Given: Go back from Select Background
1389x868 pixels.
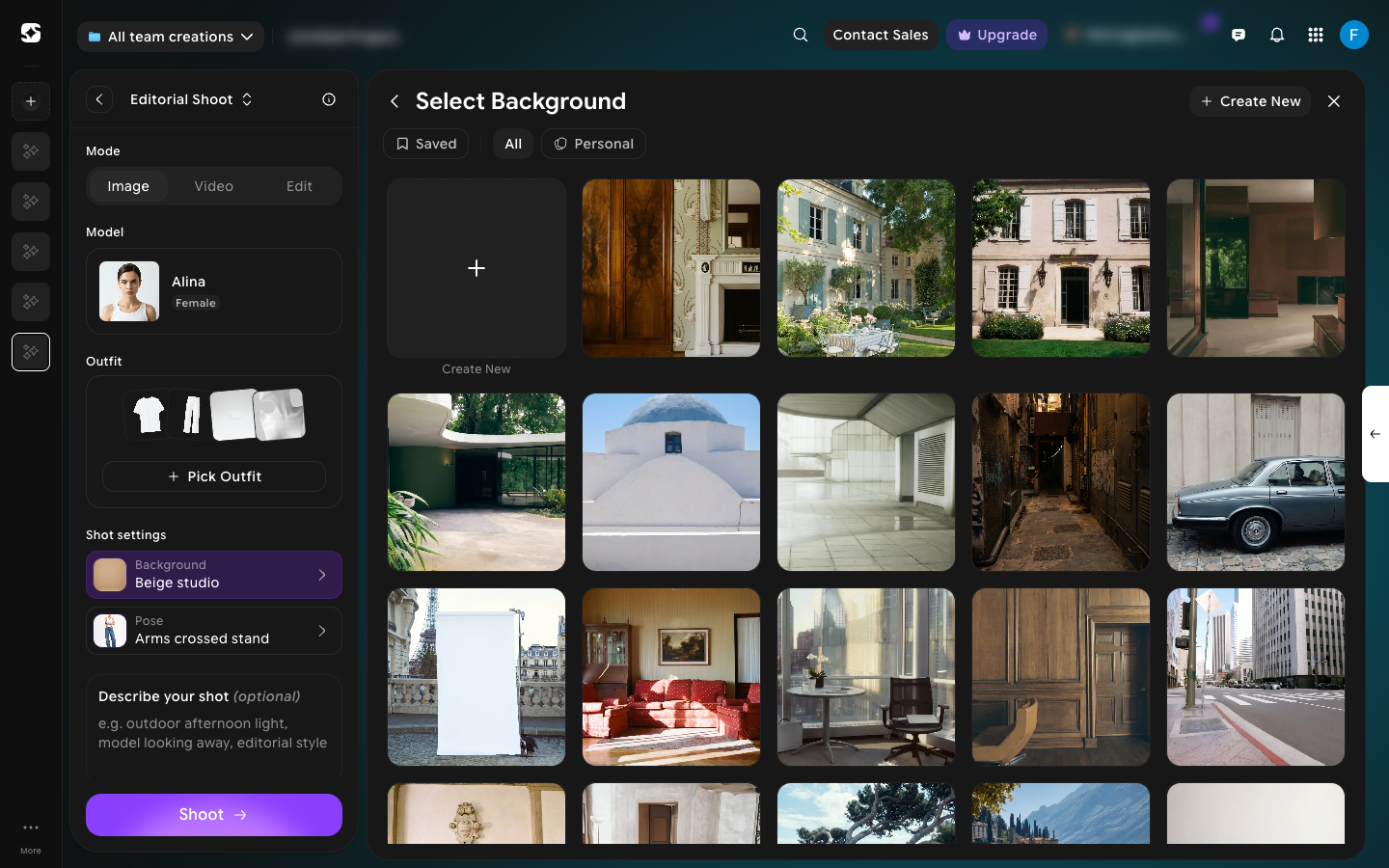Looking at the screenshot, I should pos(395,101).
